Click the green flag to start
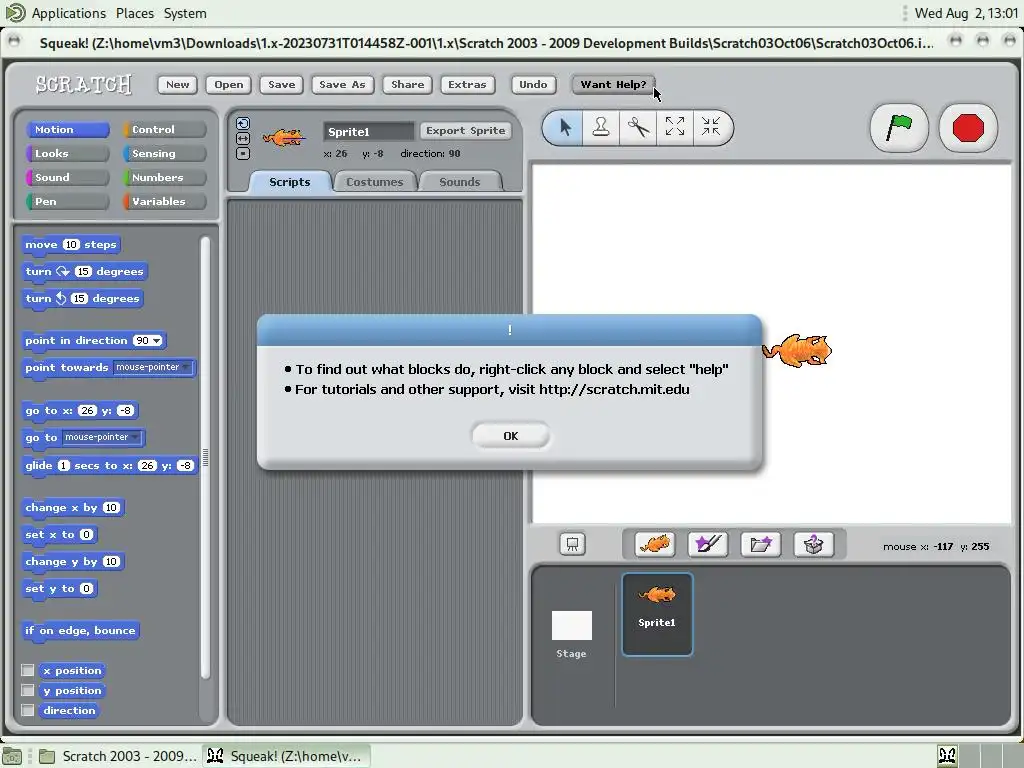 (x=899, y=127)
